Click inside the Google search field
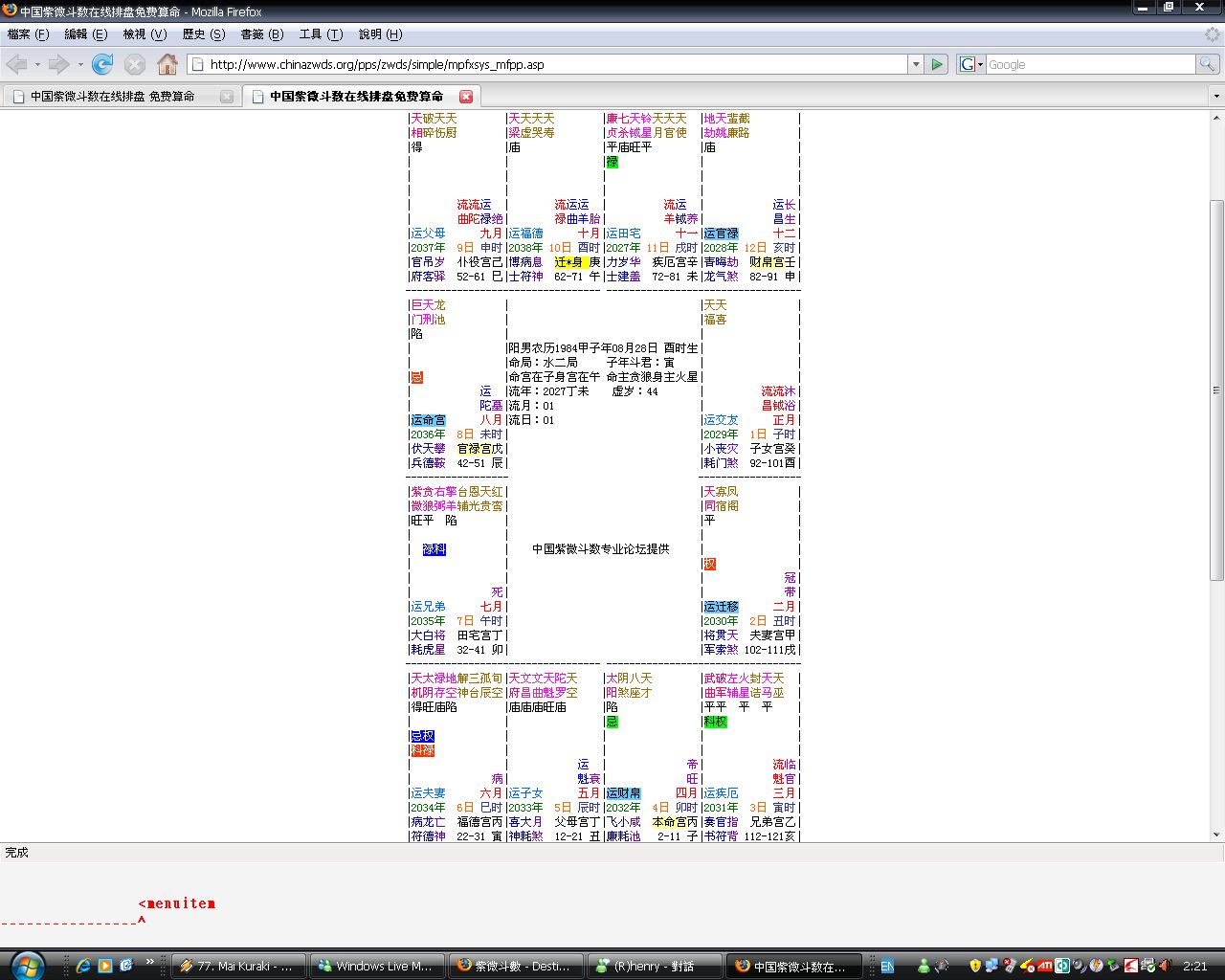Viewport: 1225px width, 980px height. point(1089,64)
